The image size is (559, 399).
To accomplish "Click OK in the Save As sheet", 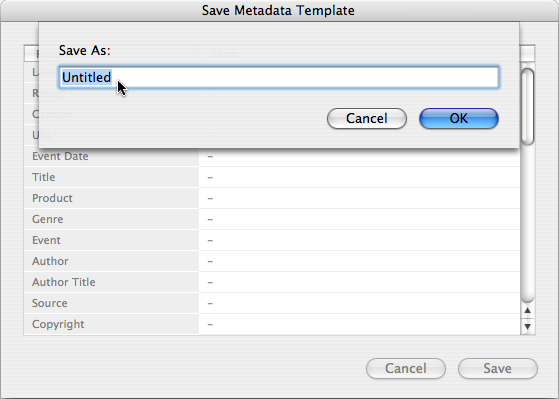I will click(x=459, y=118).
